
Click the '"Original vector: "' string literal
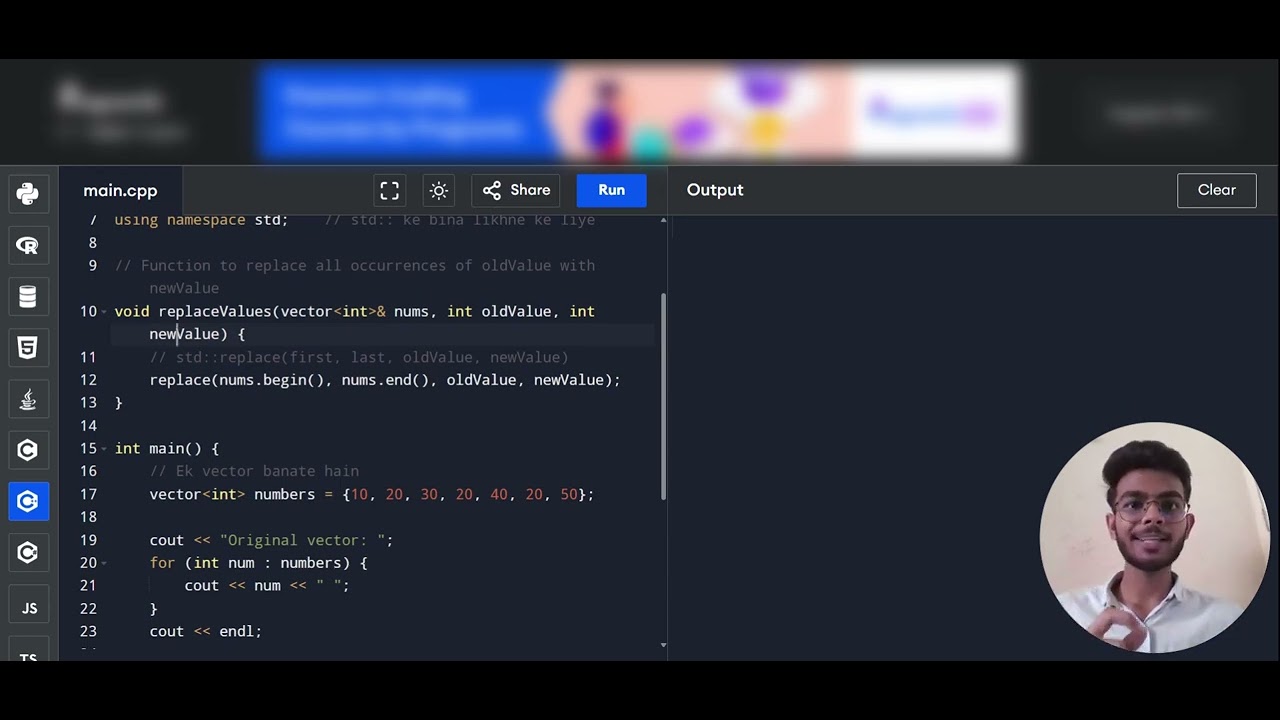302,540
